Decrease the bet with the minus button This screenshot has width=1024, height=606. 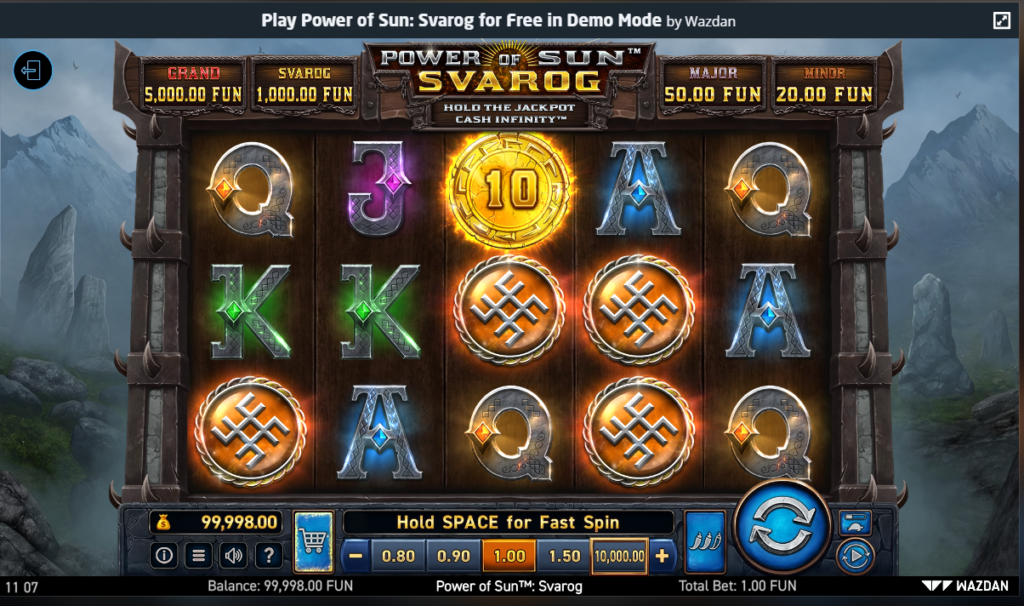click(355, 556)
